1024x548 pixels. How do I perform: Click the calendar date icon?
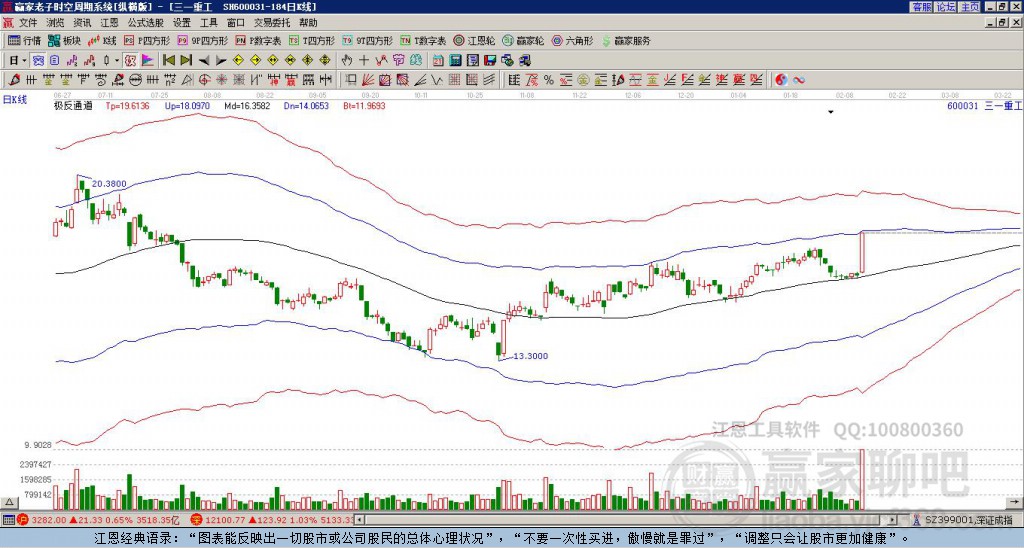438,60
